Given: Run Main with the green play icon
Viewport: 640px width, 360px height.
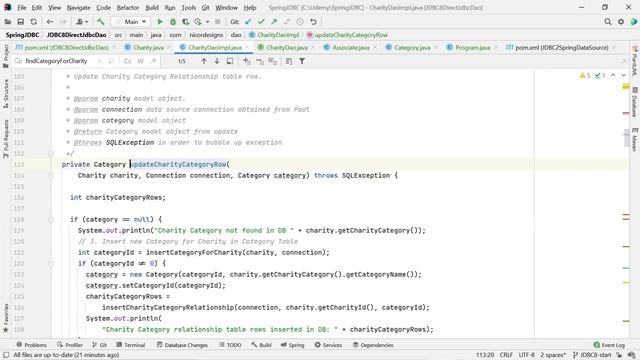Looking at the screenshot, I should [160, 22].
